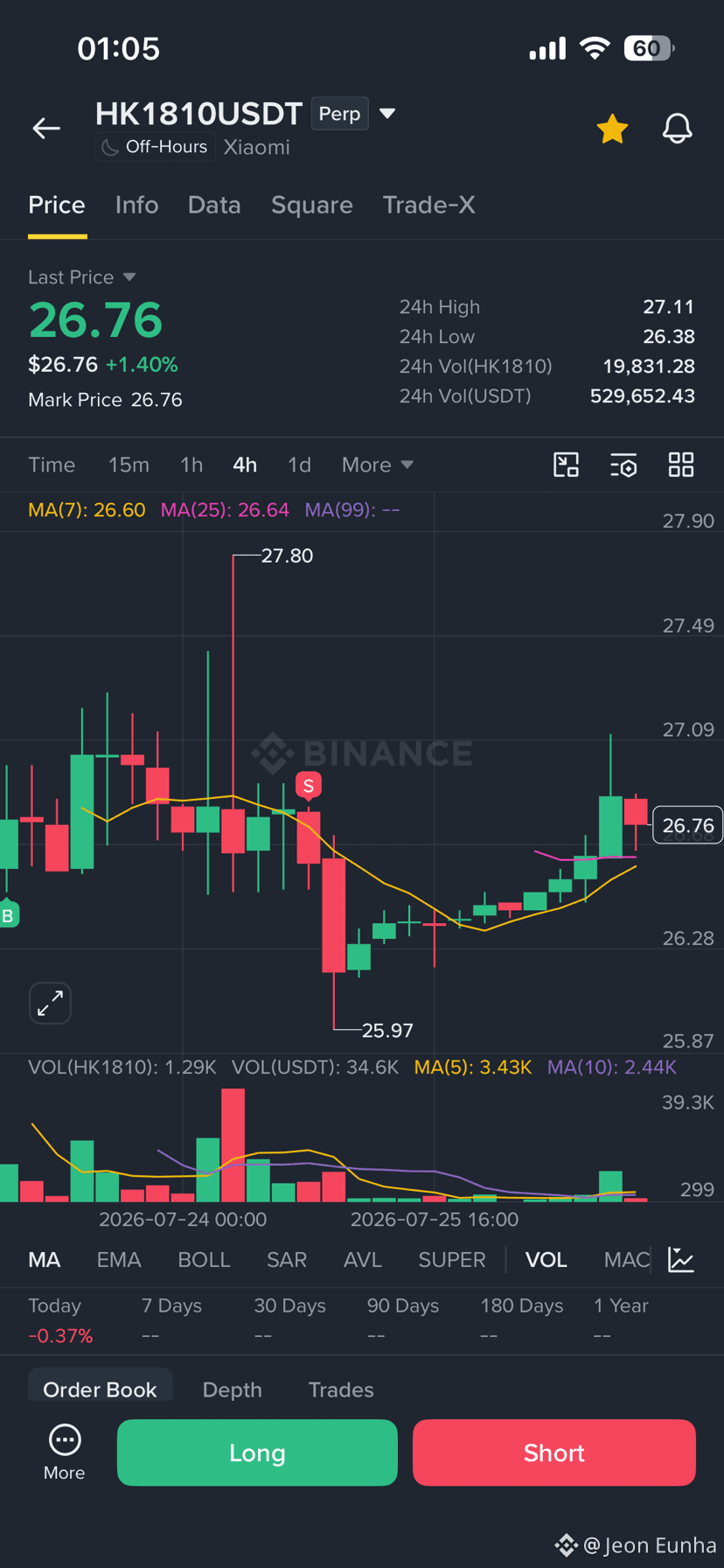Tap the MA(10): 2.44K volume label
This screenshot has height=1568, width=724.
tap(612, 1067)
